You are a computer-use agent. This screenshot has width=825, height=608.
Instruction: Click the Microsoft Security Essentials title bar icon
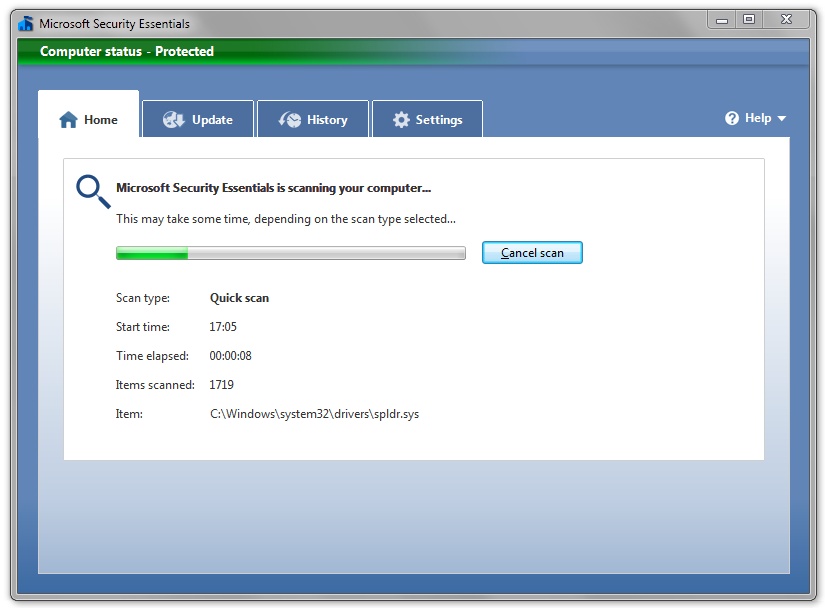coord(25,24)
